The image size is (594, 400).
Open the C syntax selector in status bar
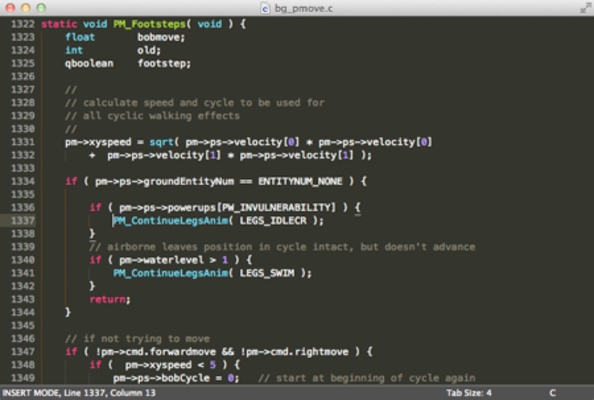point(552,393)
